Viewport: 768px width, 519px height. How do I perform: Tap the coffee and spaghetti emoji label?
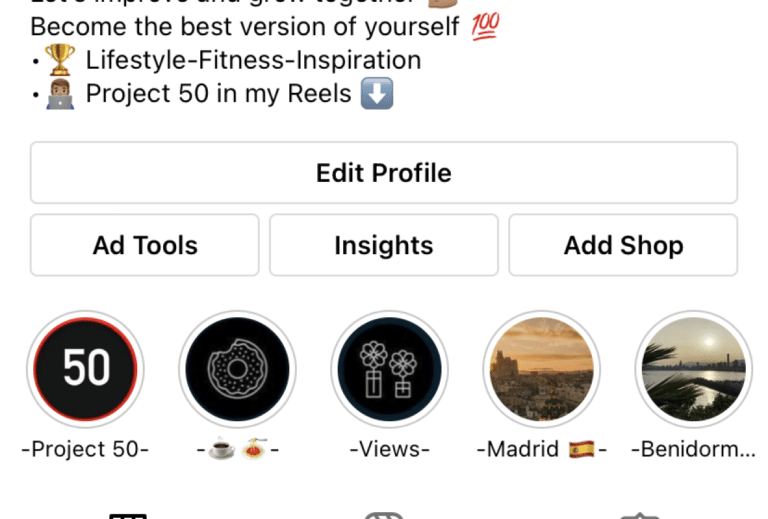point(238,449)
